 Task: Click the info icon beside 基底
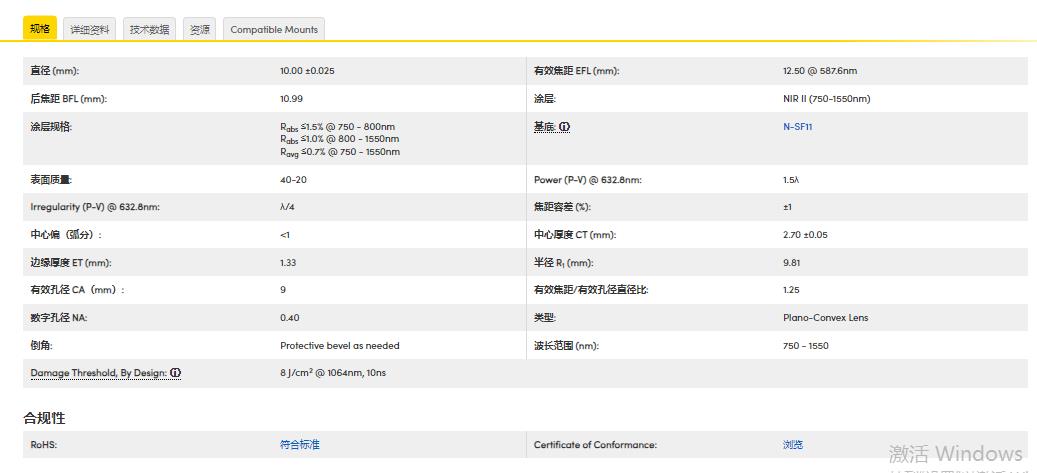pos(565,126)
